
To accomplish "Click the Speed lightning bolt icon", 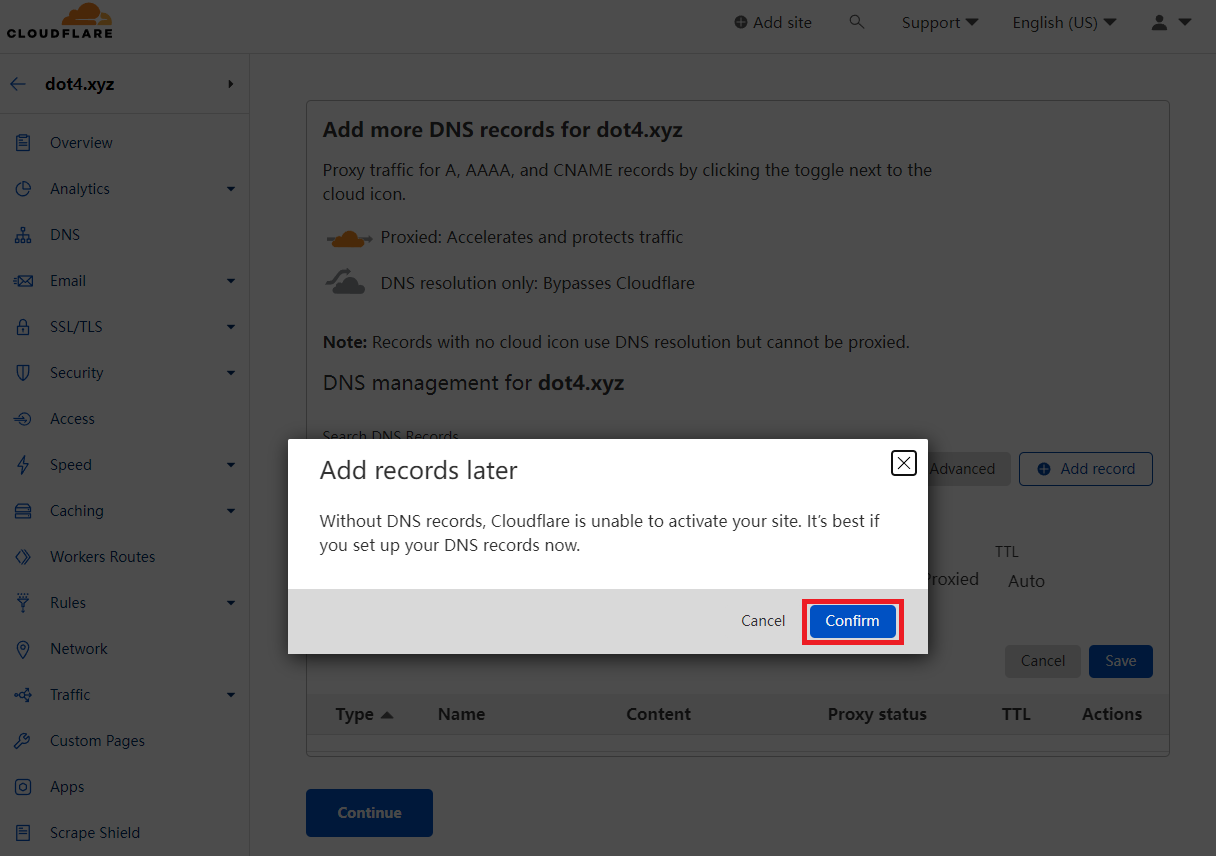I will pos(23,465).
